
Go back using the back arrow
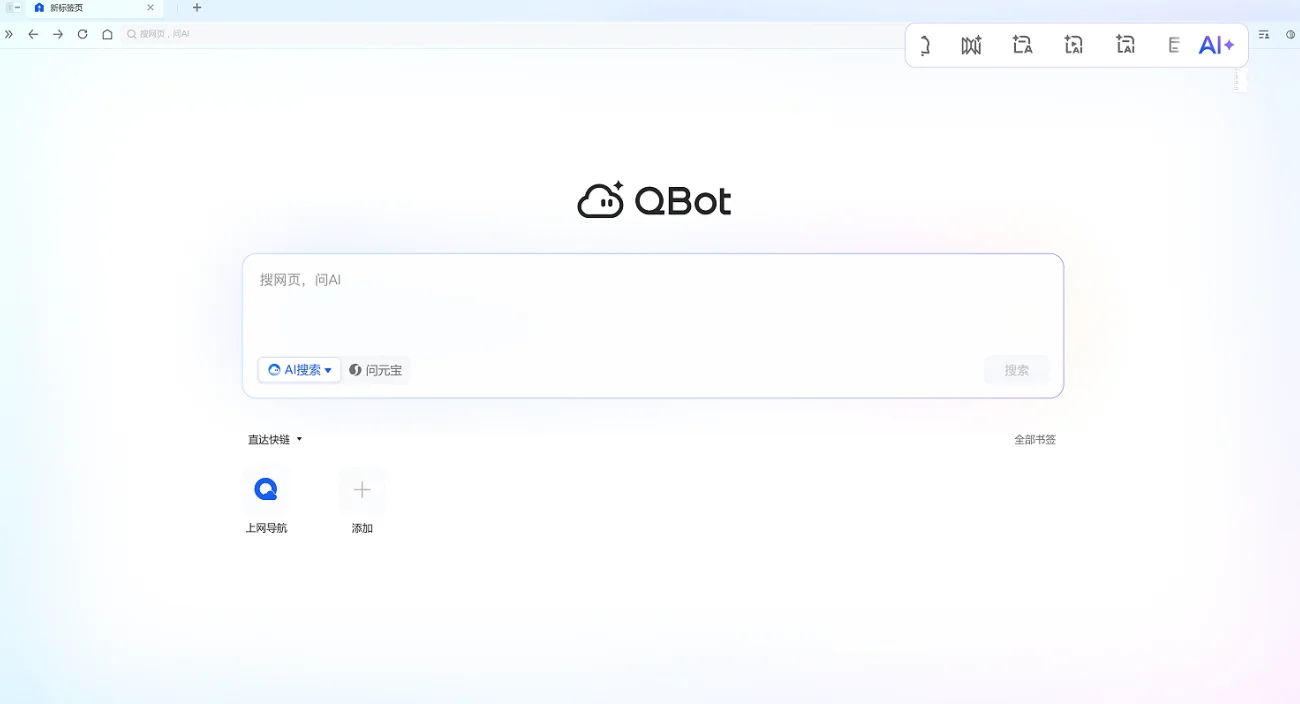tap(33, 33)
